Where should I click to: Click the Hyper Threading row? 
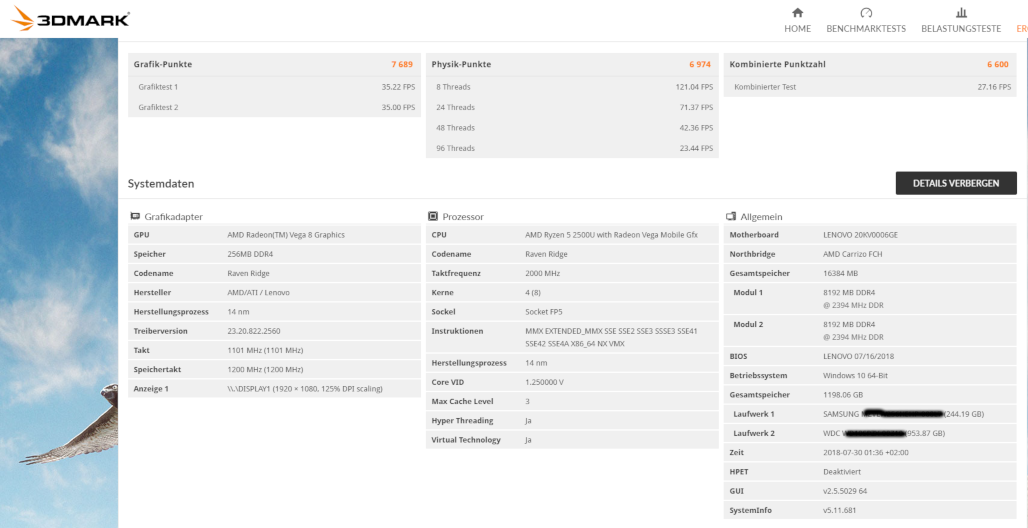[x=572, y=420]
